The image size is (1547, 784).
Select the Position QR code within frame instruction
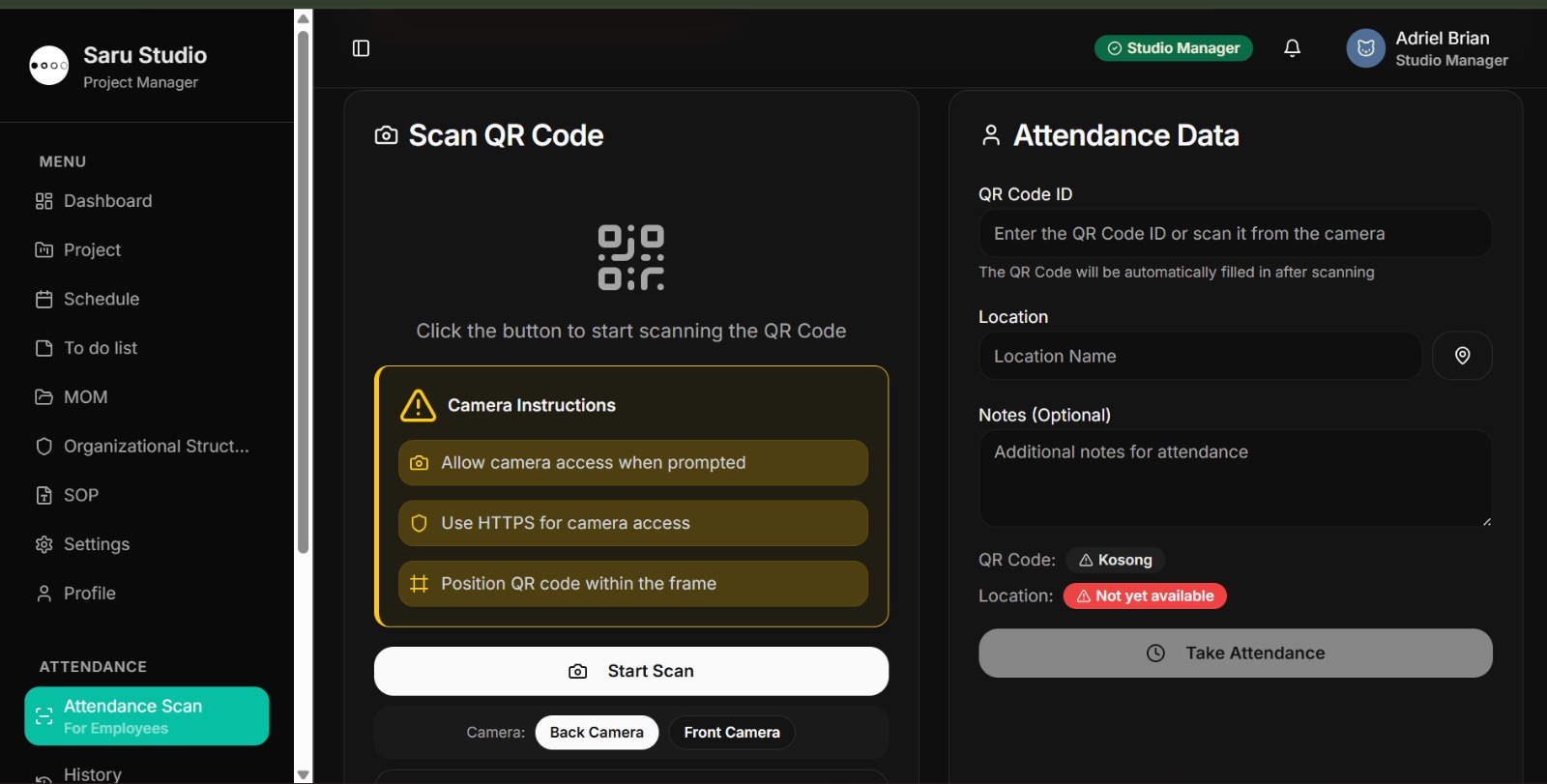[633, 584]
